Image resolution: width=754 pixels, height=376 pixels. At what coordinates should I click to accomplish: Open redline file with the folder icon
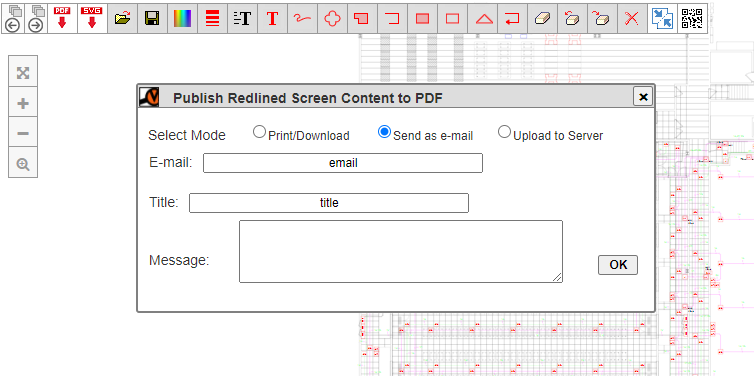(x=123, y=18)
